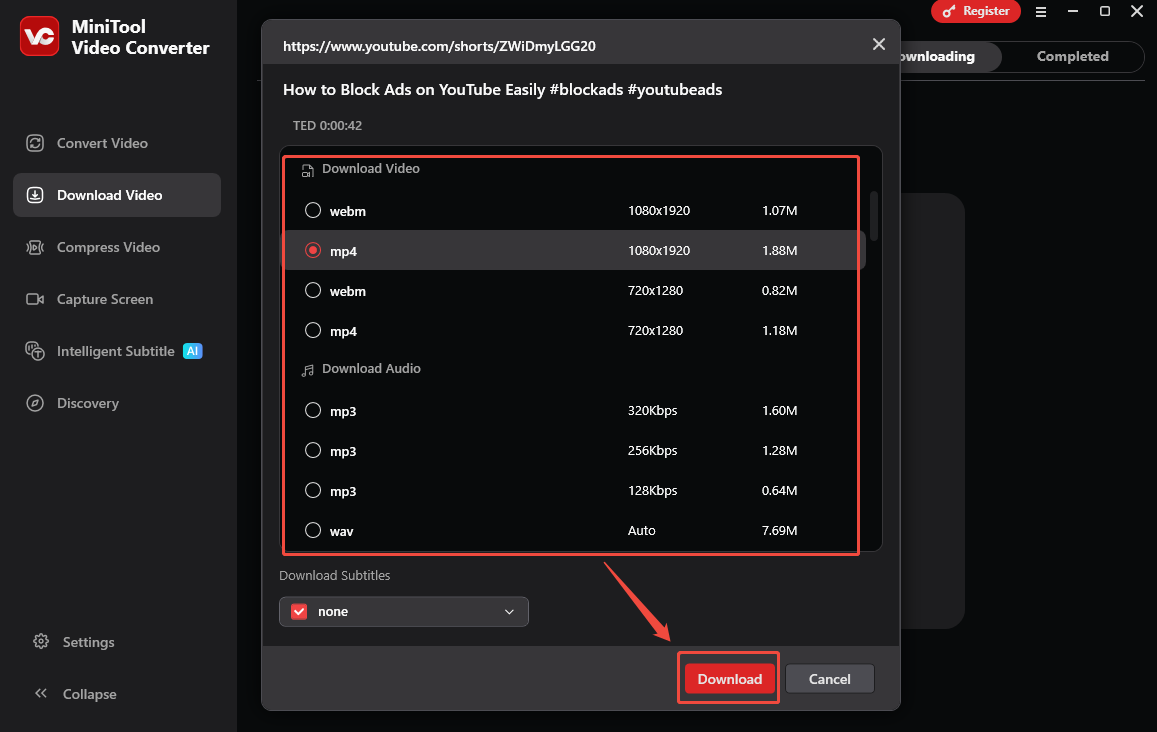Screen dimensions: 1157x732
Task: Click the 0.82M file size value
Action: point(779,290)
